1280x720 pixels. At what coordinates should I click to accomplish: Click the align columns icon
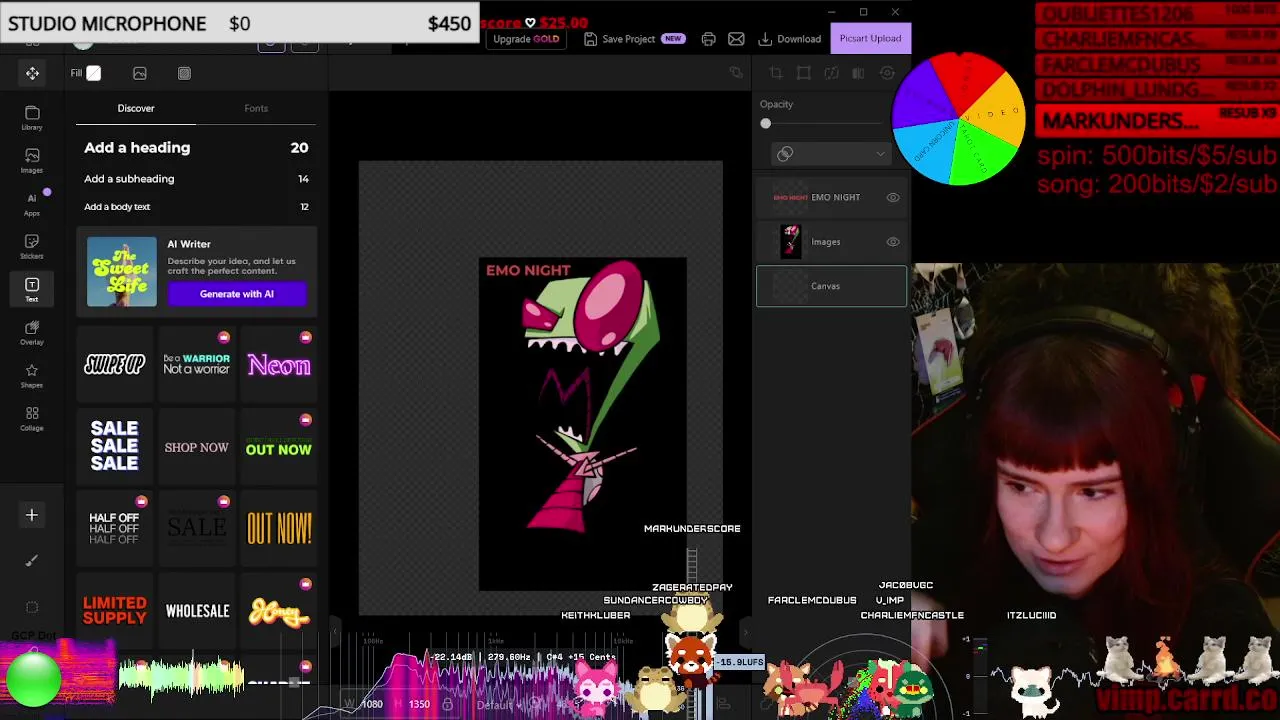[858, 73]
